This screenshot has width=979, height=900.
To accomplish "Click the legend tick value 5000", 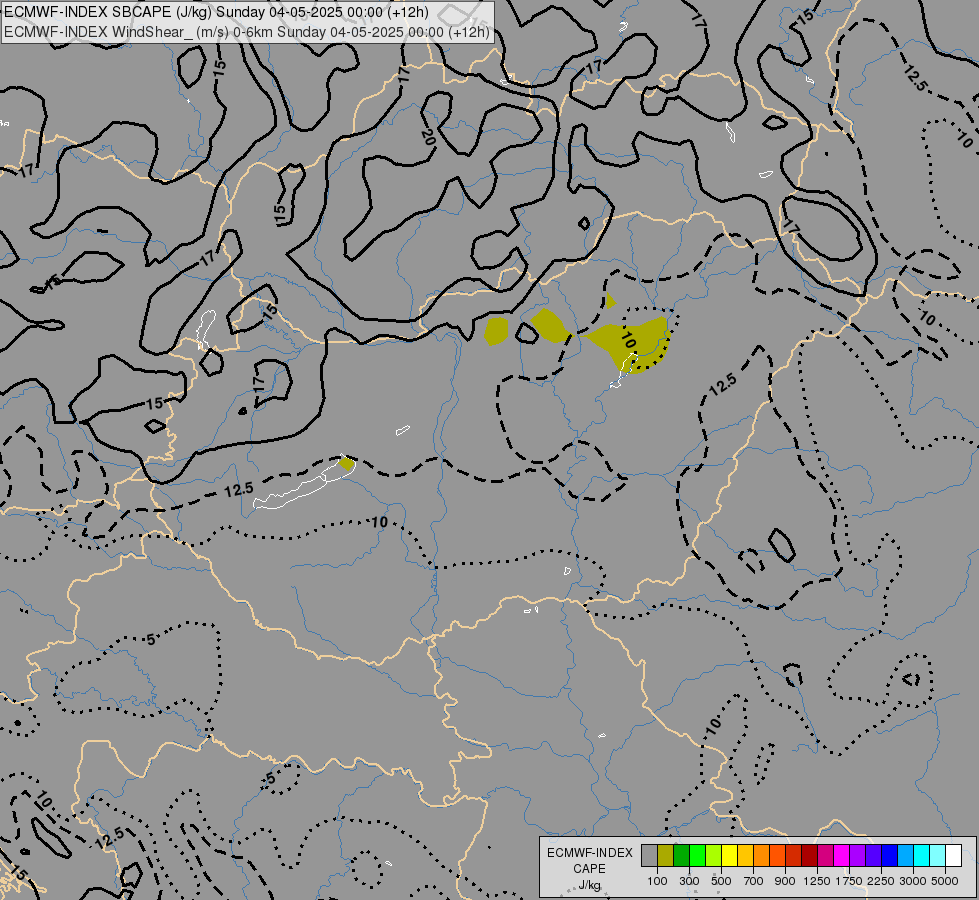I will [x=945, y=881].
